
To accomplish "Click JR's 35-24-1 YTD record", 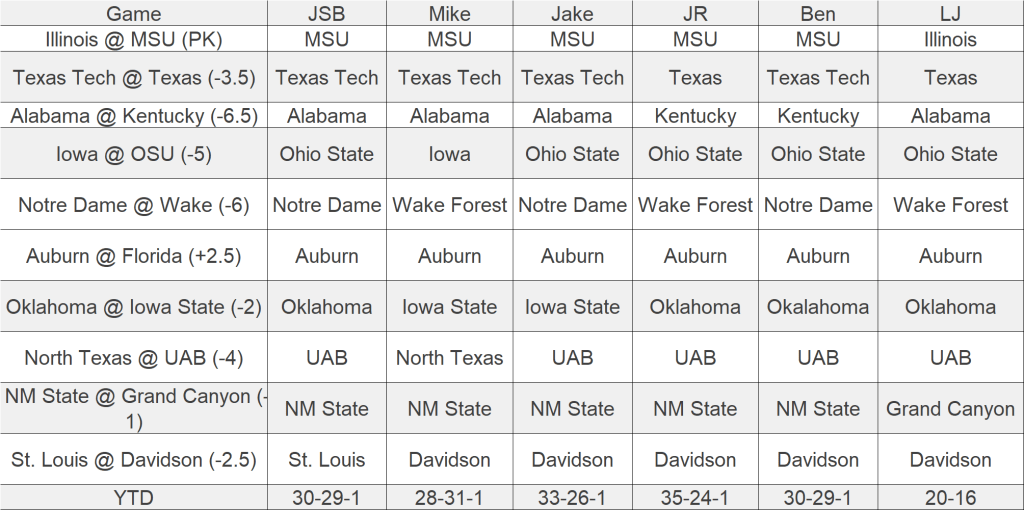I will tap(695, 497).
